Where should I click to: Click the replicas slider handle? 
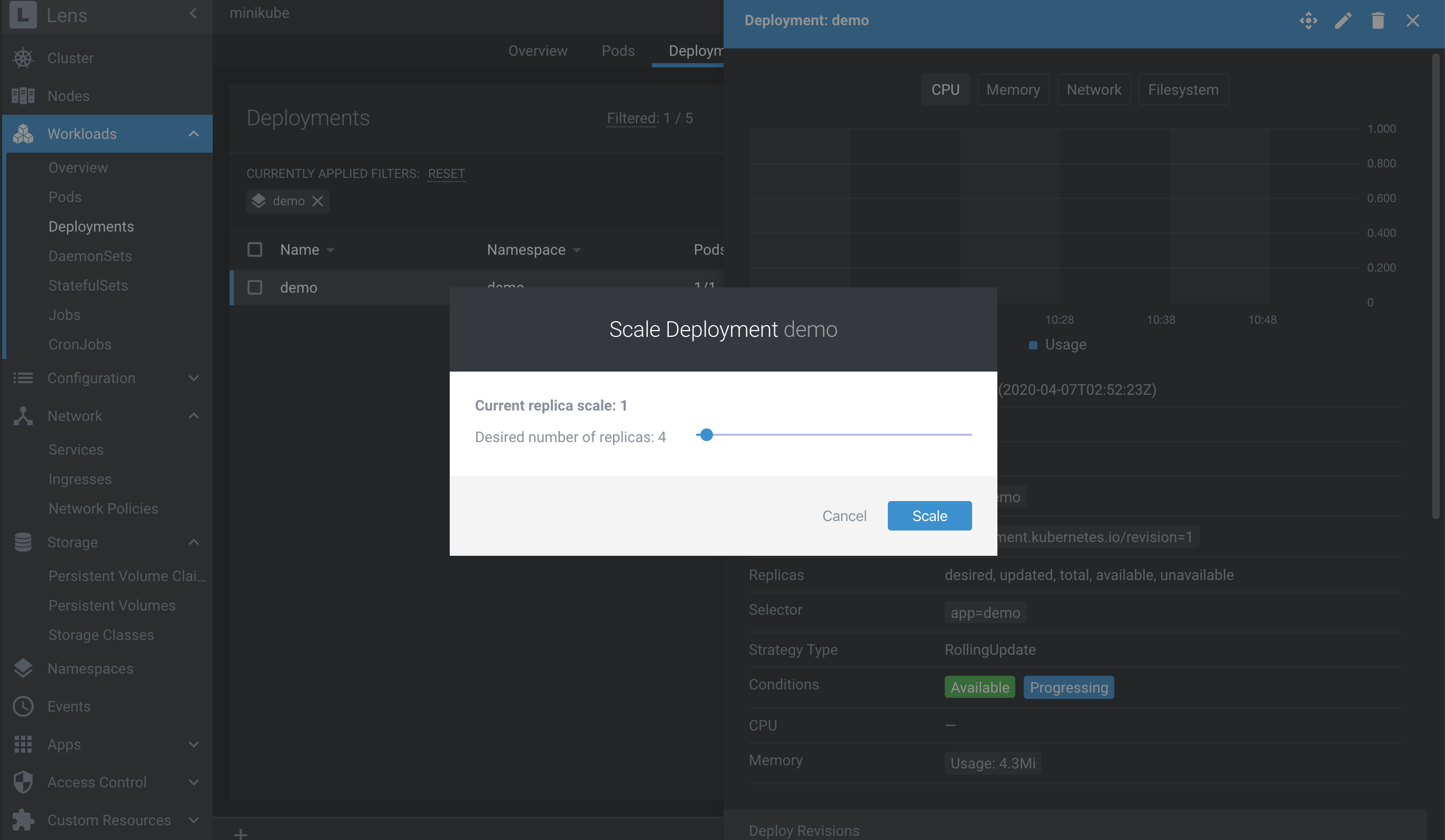point(707,435)
